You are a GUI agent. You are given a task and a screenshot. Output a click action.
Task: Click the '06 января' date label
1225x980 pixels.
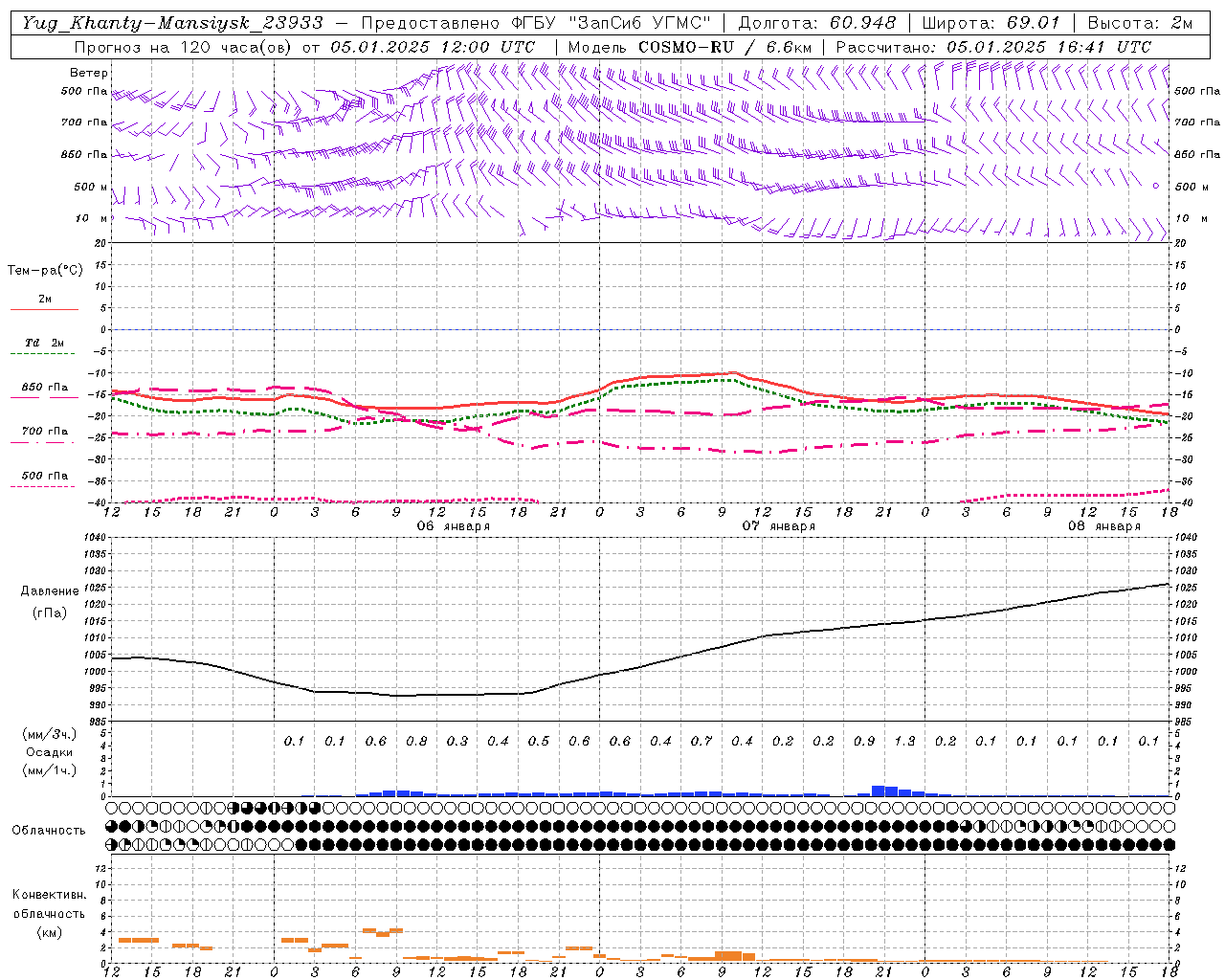pos(453,525)
